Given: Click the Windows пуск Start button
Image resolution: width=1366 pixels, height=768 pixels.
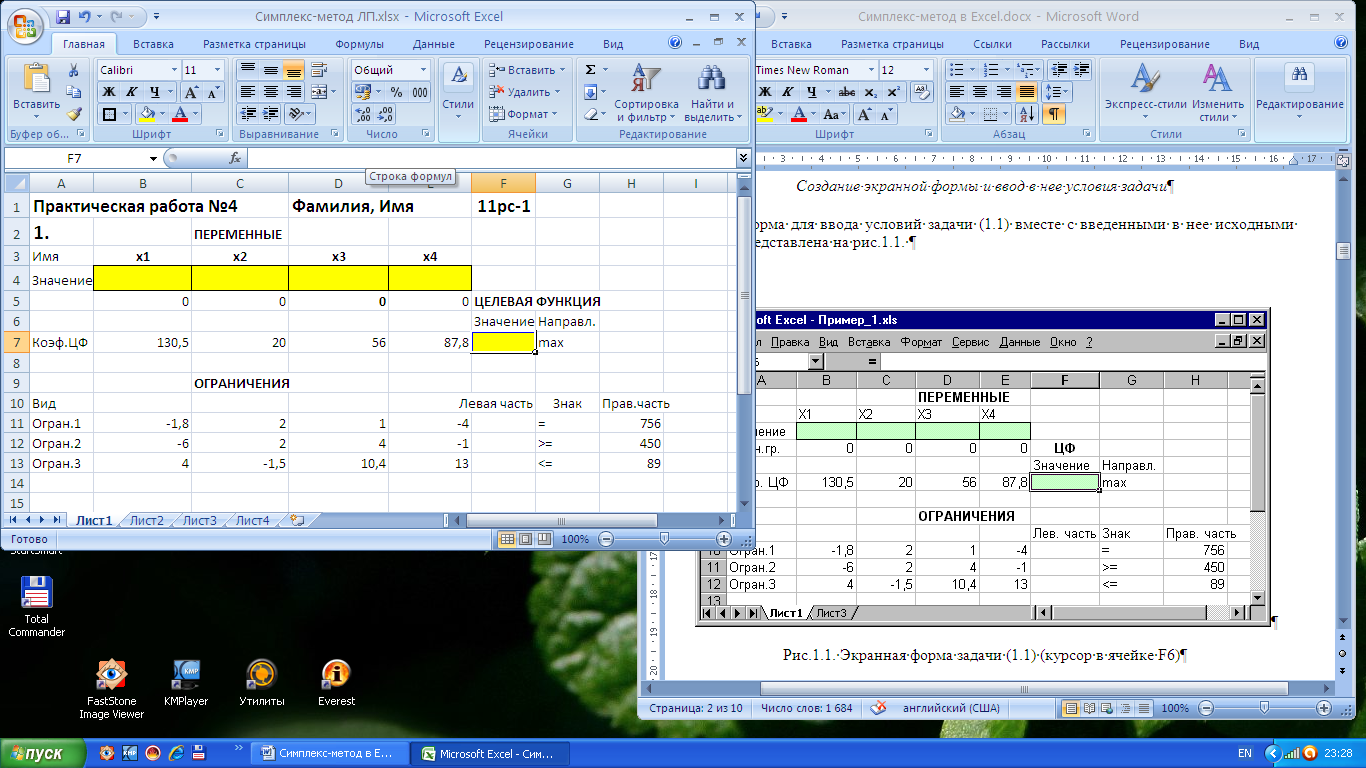Looking at the screenshot, I should pyautogui.click(x=43, y=753).
